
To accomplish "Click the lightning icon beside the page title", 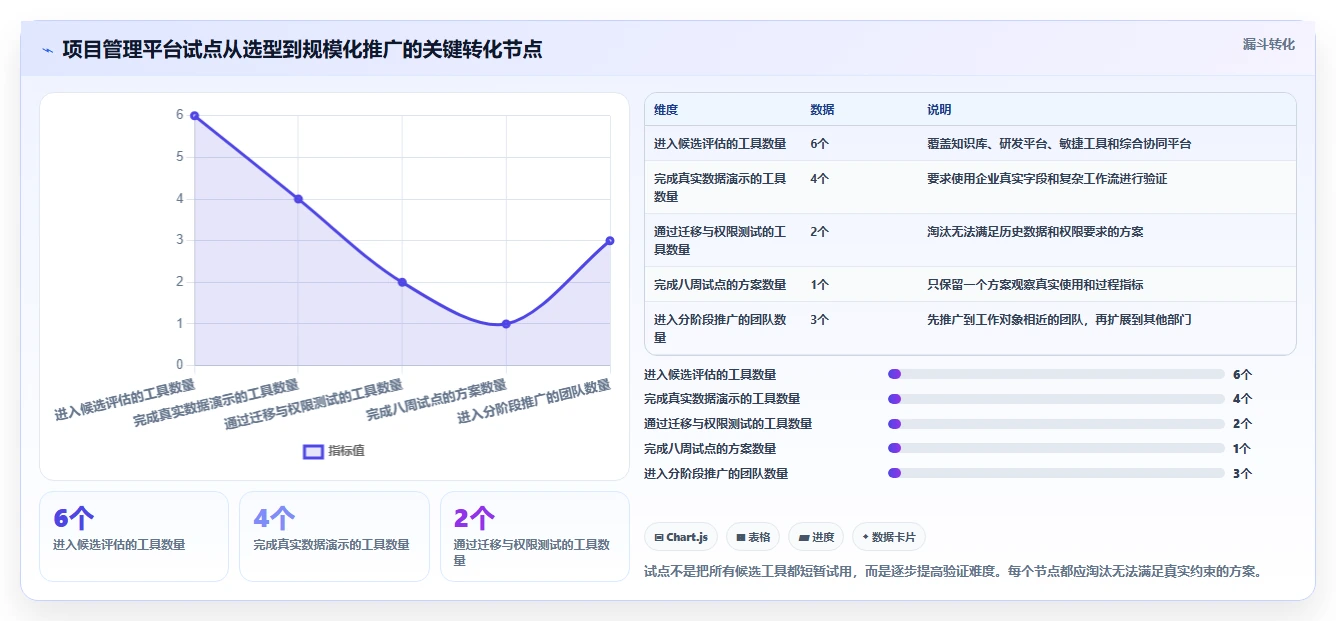I will (x=48, y=50).
